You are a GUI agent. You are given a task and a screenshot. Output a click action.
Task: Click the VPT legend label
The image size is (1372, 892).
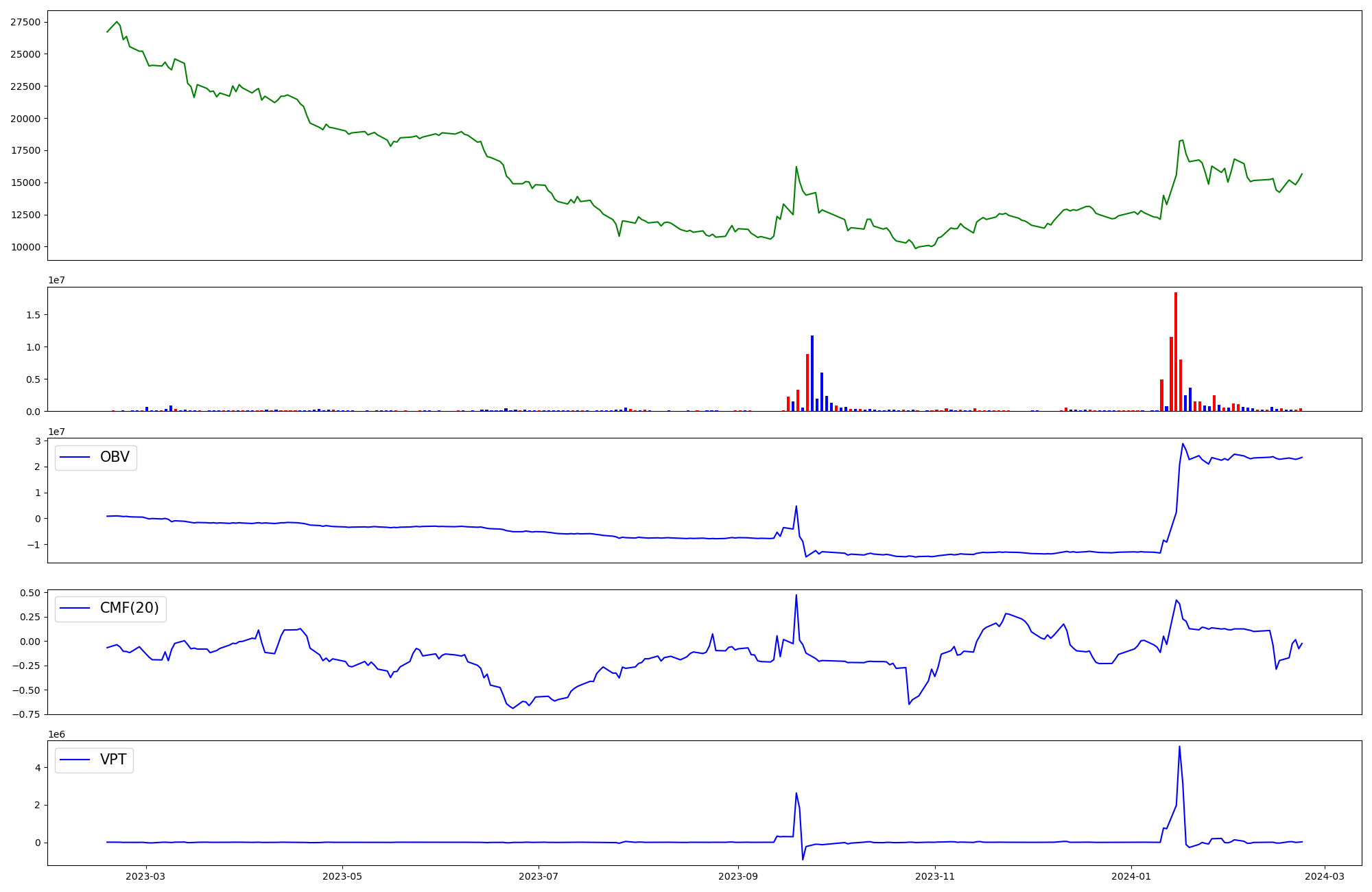click(x=113, y=760)
